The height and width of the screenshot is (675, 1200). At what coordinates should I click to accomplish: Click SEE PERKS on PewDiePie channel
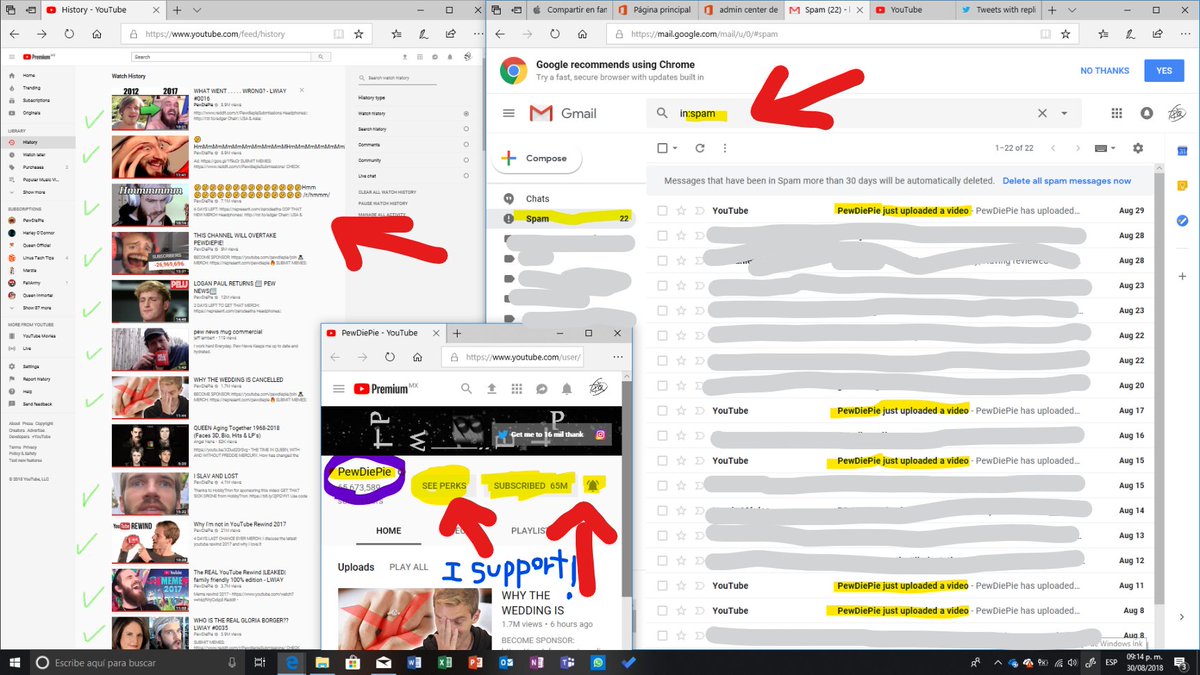[x=444, y=486]
